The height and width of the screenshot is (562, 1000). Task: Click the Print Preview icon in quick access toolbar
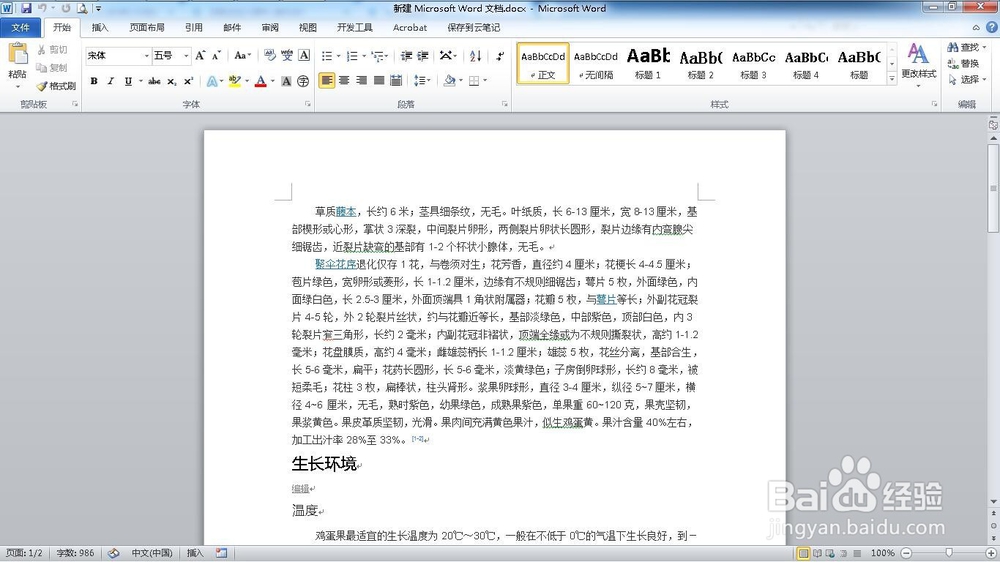point(82,8)
